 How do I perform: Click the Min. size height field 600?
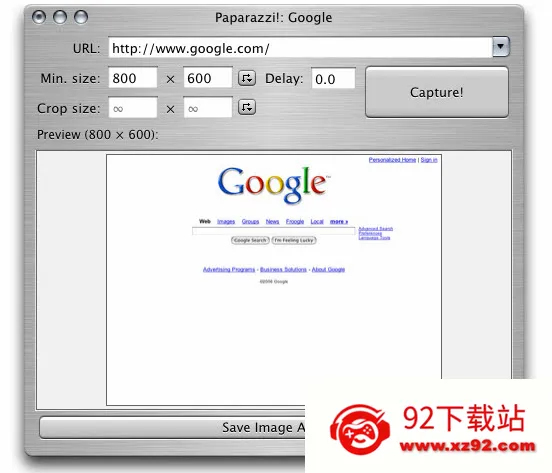pyautogui.click(x=208, y=78)
